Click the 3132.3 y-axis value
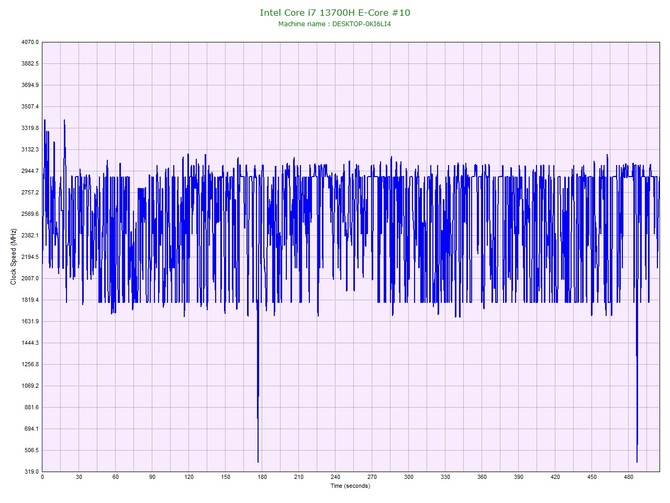This screenshot has height=503, width=670. (30, 150)
